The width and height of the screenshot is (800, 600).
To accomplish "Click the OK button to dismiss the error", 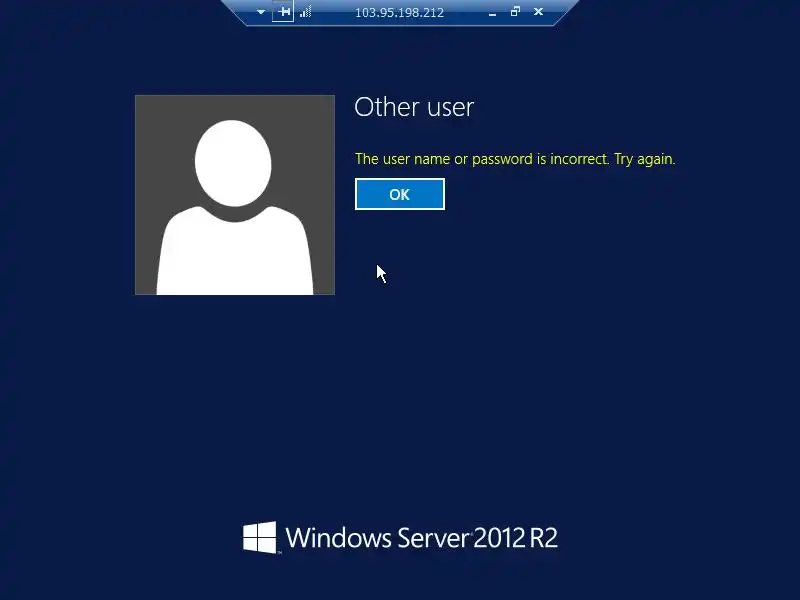I will [x=399, y=194].
